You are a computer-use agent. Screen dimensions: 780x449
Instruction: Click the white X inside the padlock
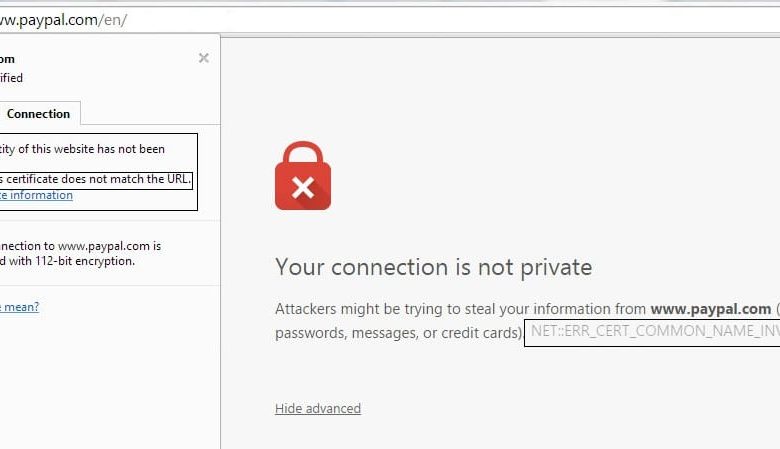pyautogui.click(x=303, y=187)
